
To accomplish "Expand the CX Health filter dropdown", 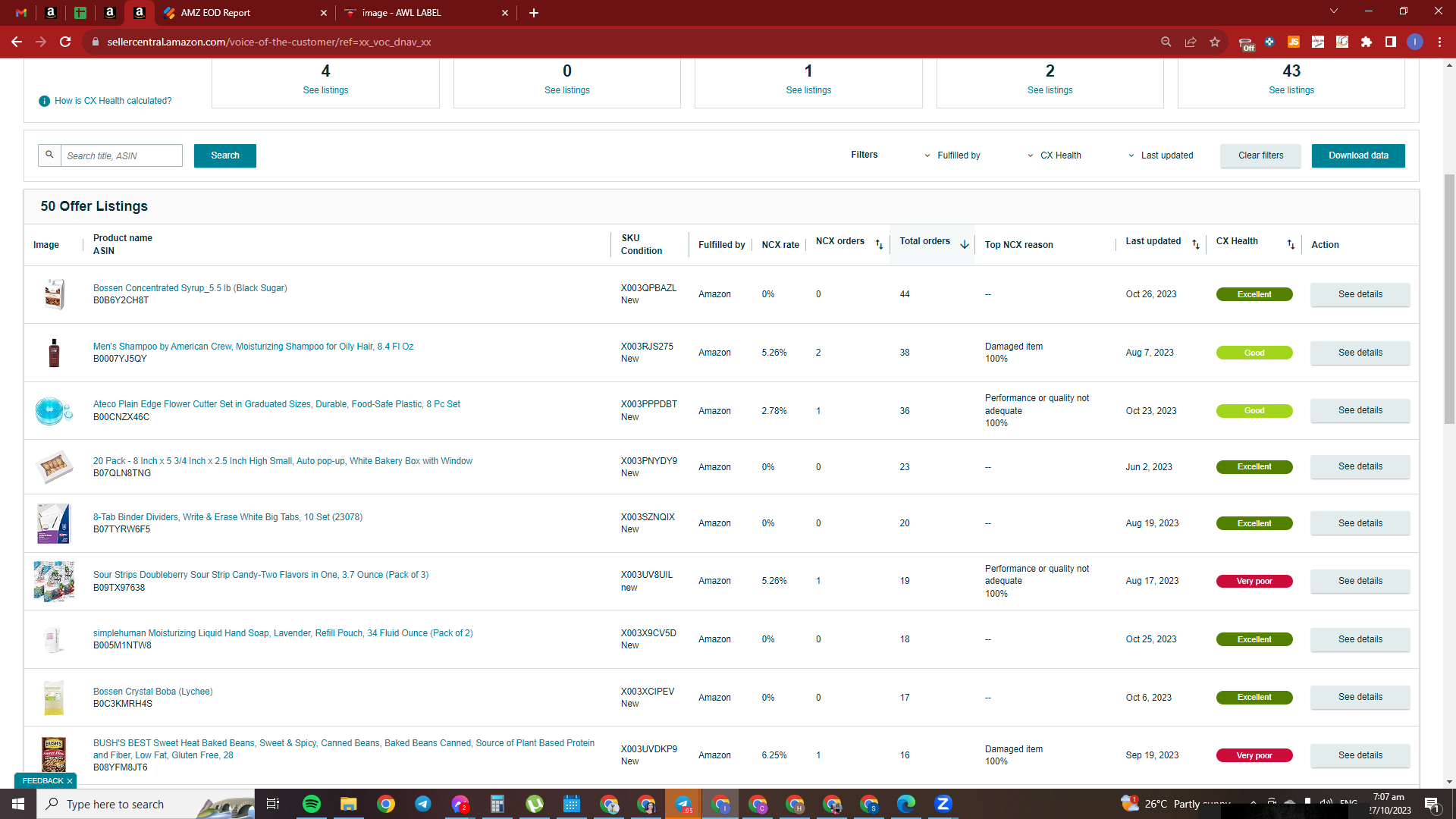I will click(1054, 155).
